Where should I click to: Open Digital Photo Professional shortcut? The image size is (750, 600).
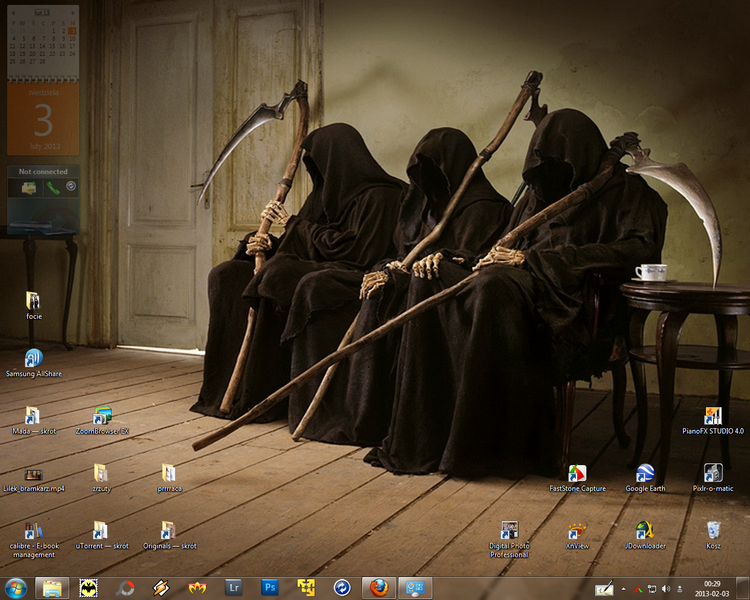pos(509,540)
